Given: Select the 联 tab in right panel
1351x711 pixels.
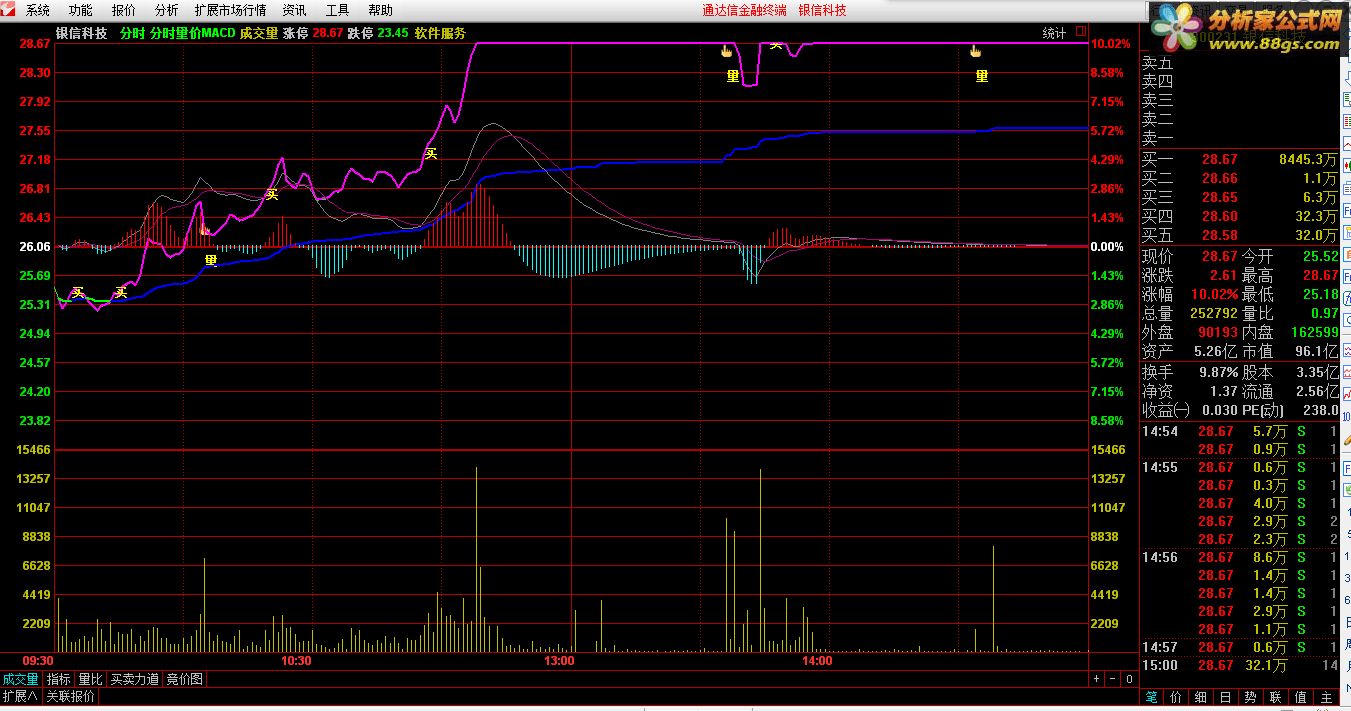Looking at the screenshot, I should pyautogui.click(x=1276, y=697).
